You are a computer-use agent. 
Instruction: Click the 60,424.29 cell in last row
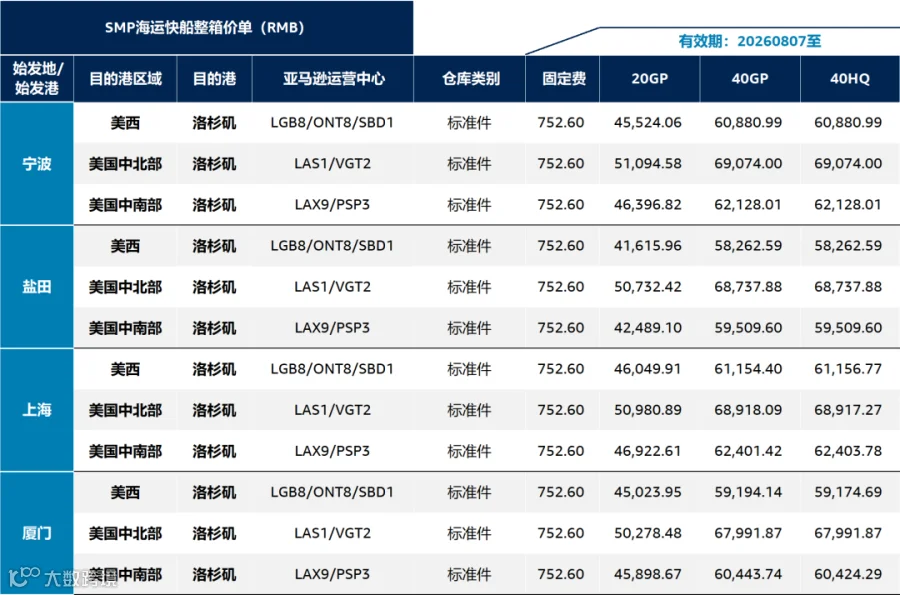(848, 574)
